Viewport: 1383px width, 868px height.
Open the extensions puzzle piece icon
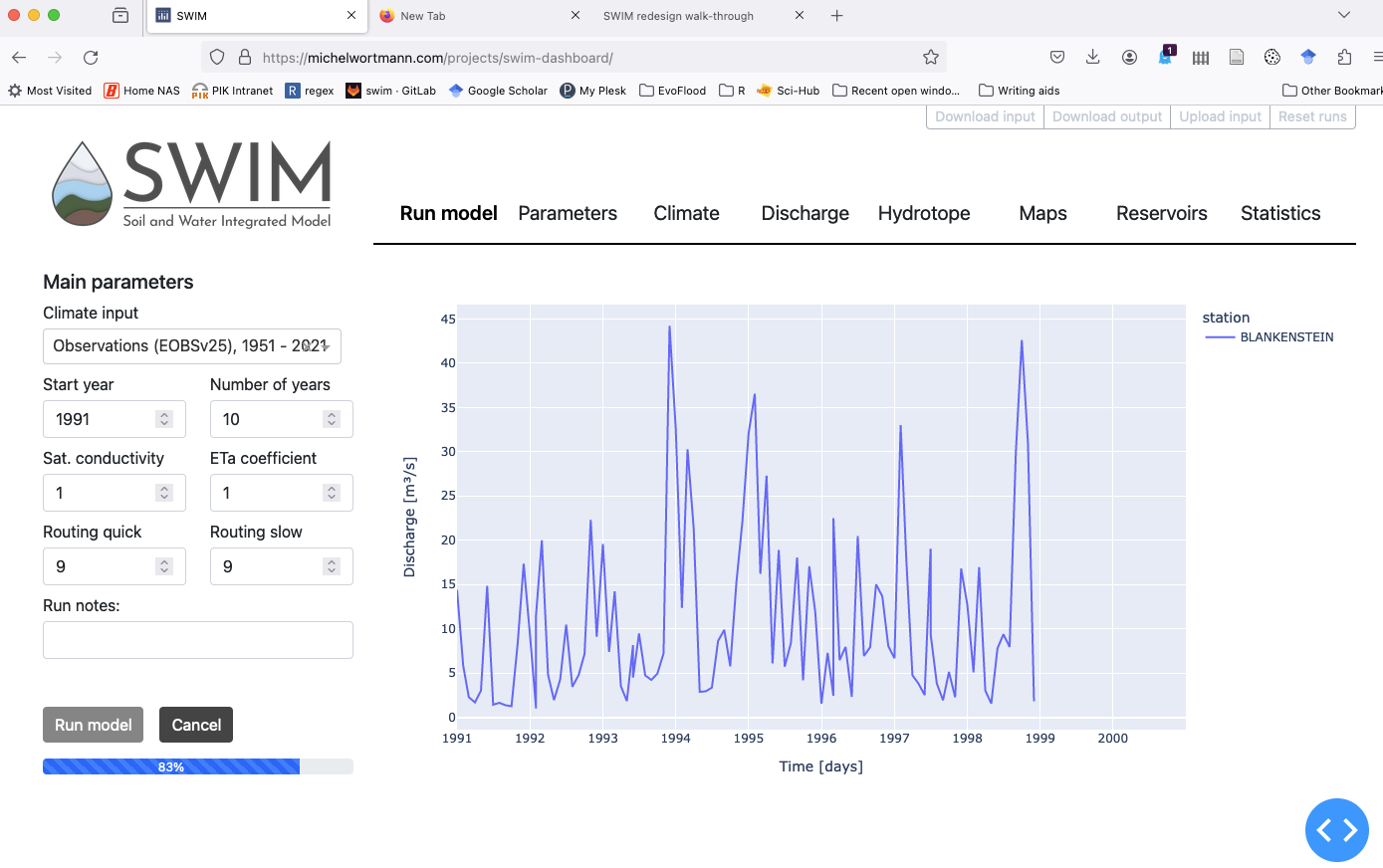coord(1344,58)
